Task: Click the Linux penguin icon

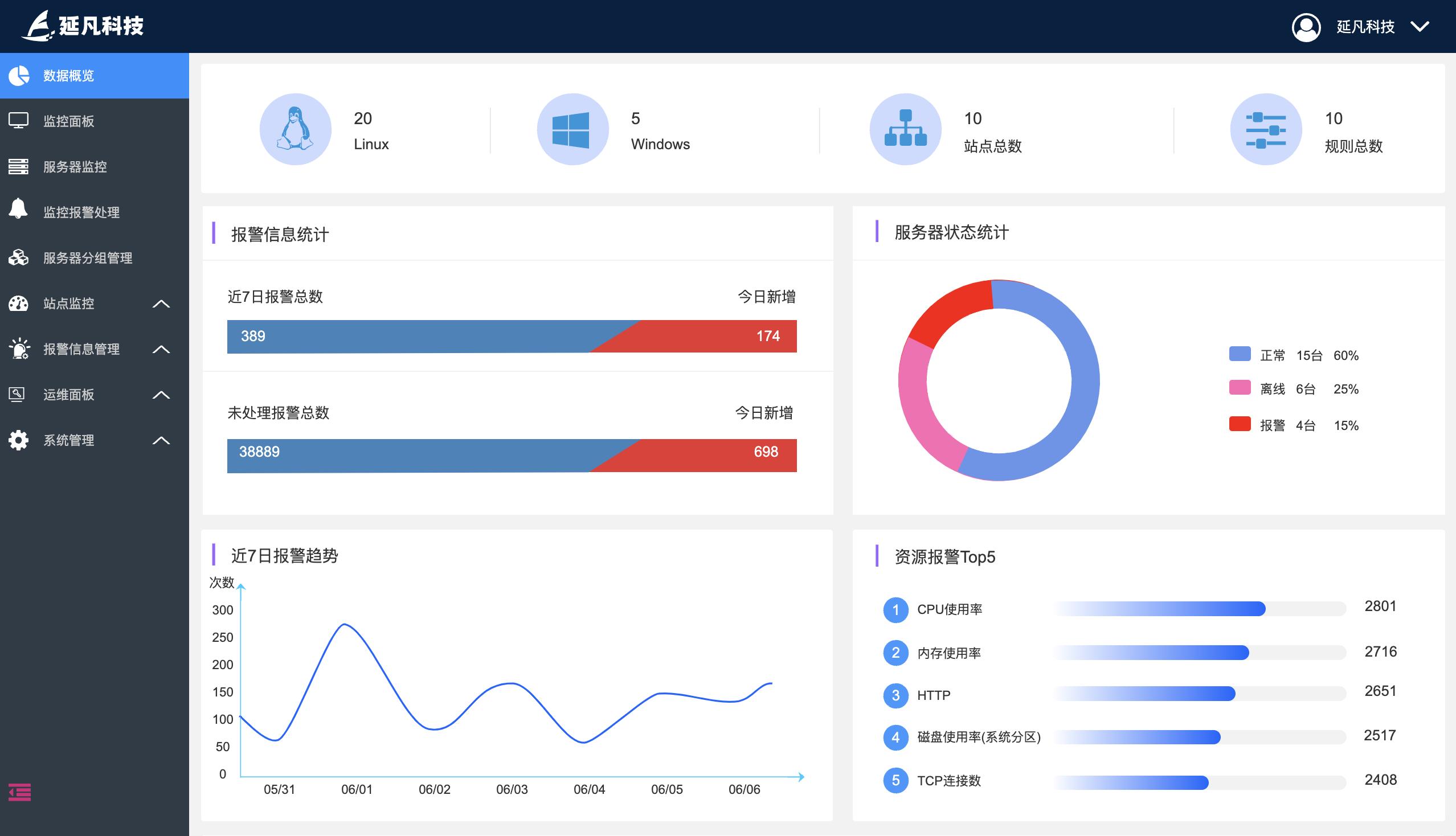Action: coord(295,129)
